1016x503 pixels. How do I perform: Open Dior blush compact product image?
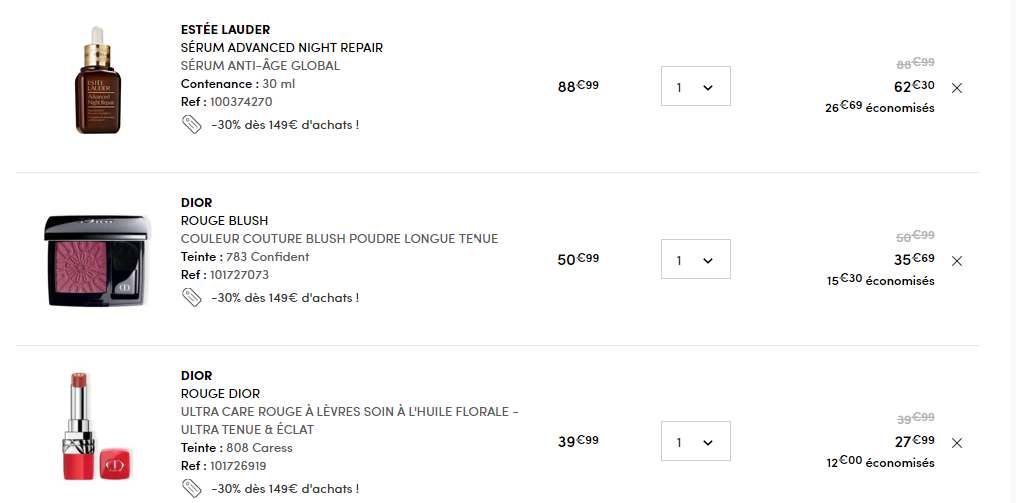[97, 260]
